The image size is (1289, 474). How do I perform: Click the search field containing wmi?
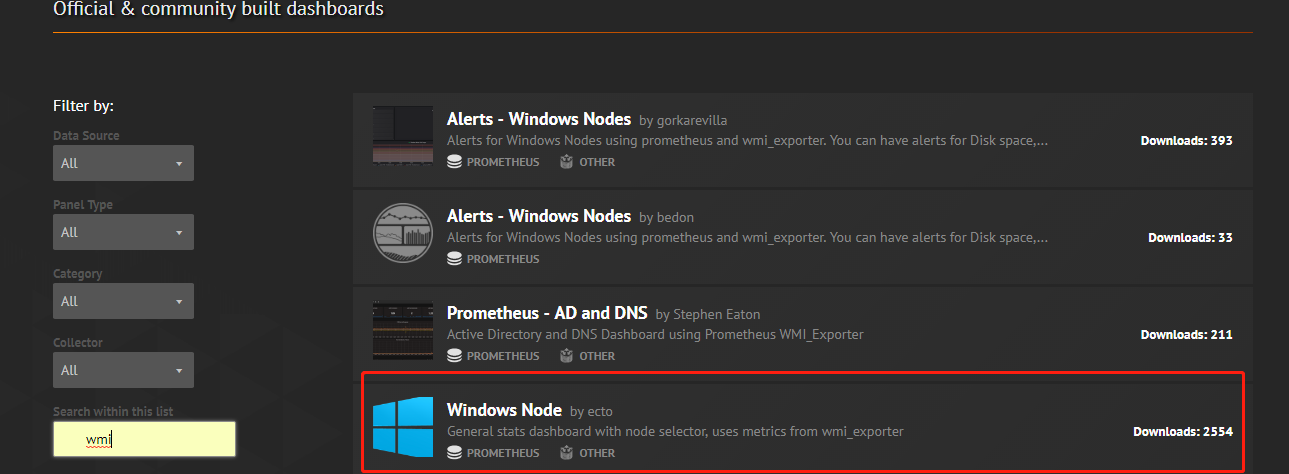point(144,439)
